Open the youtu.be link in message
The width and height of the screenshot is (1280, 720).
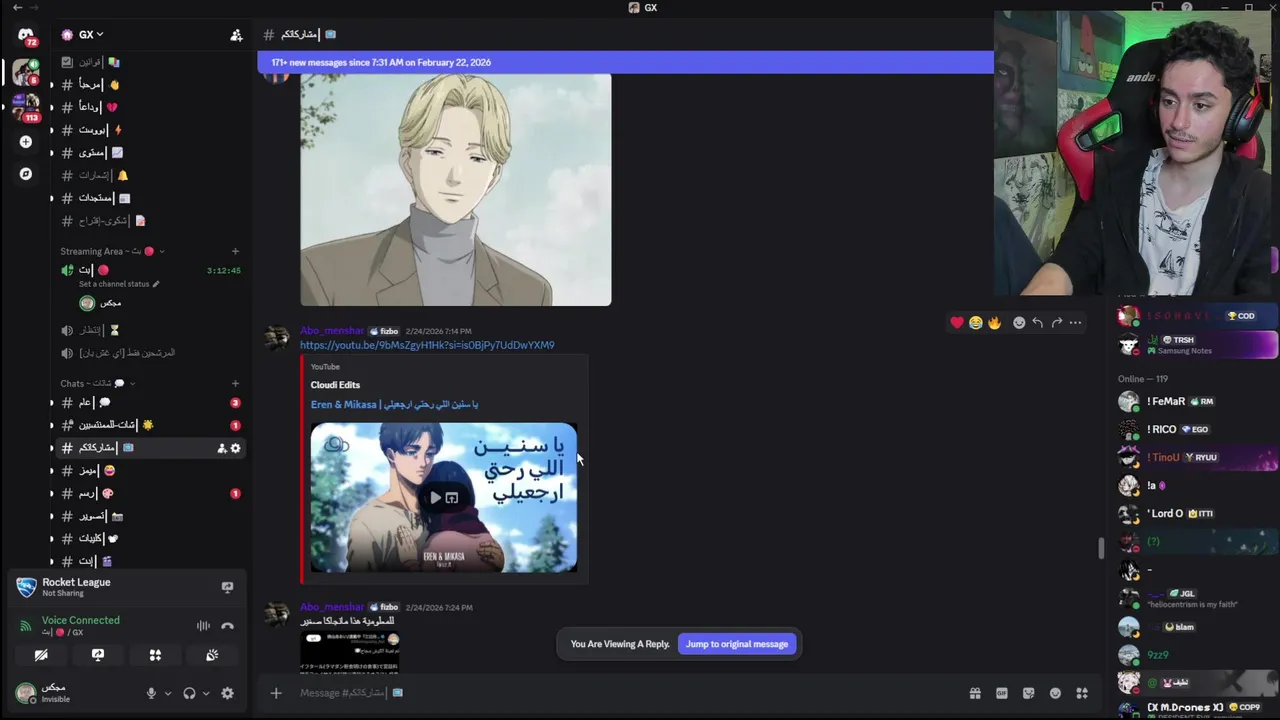[427, 345]
